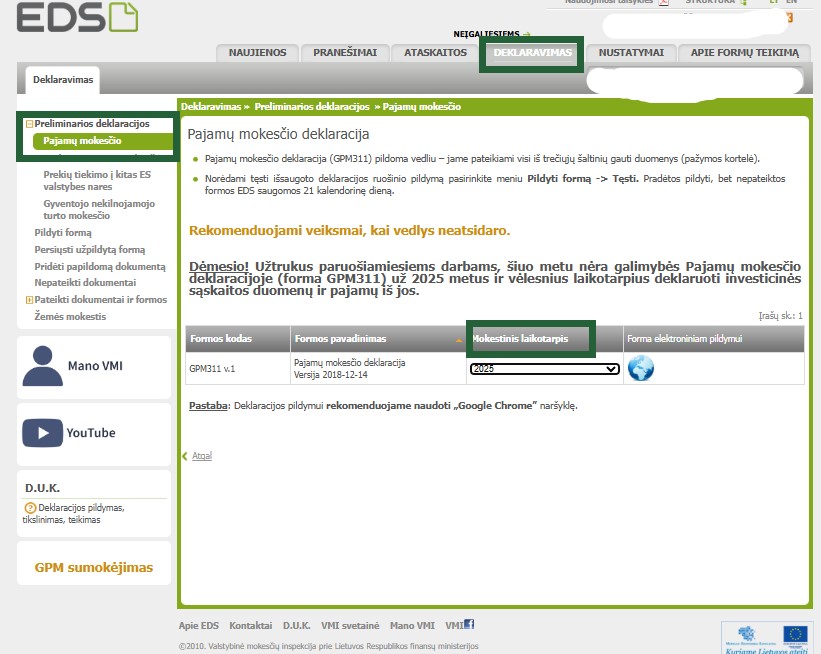Click the EDS logo
The image size is (821, 654).
click(x=77, y=16)
